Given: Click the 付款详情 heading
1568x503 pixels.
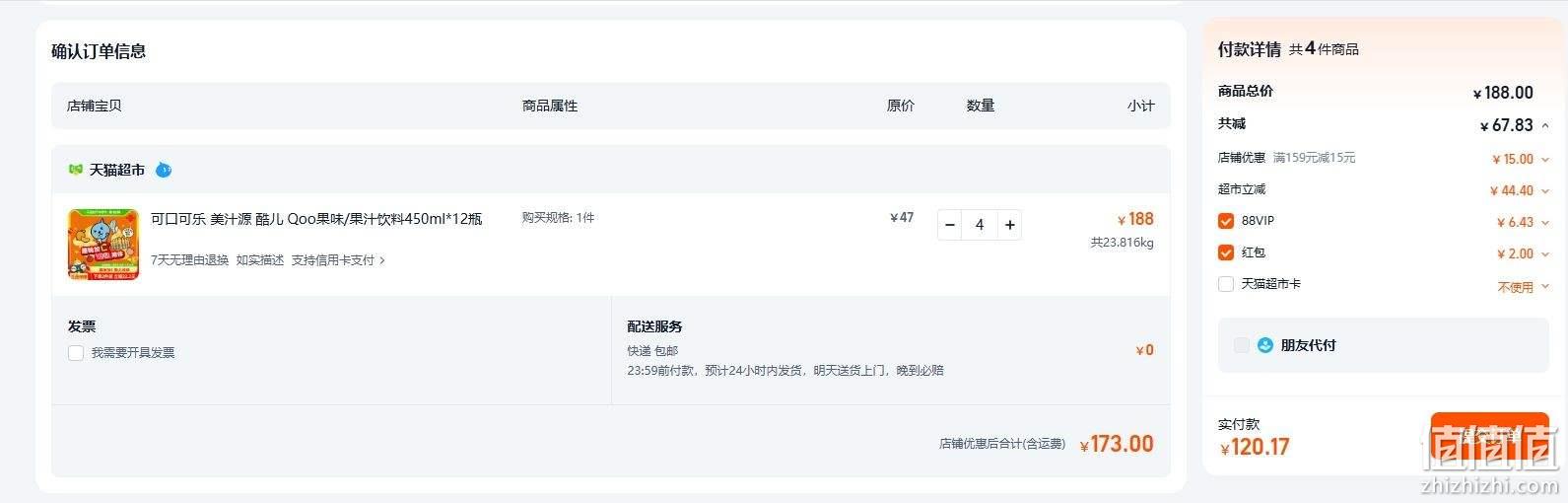Looking at the screenshot, I should [1250, 49].
